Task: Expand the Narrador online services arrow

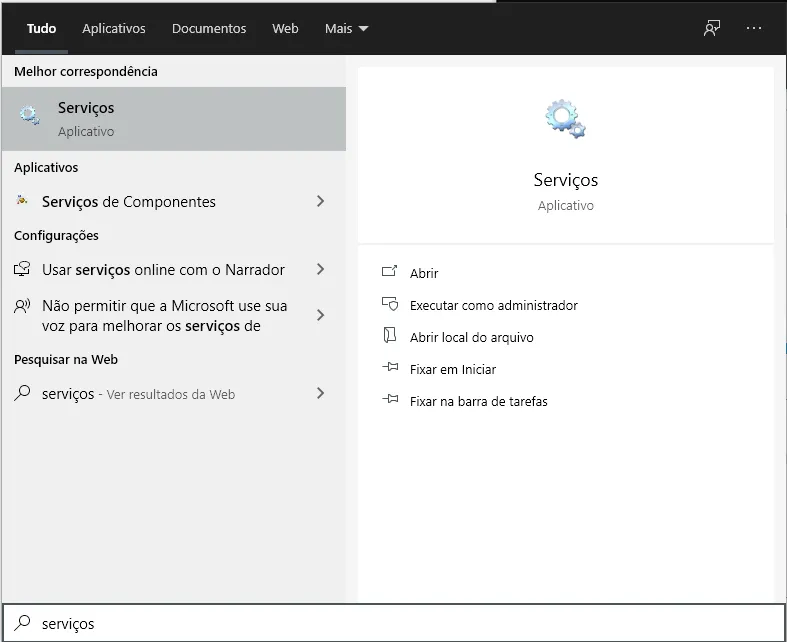Action: coord(320,270)
